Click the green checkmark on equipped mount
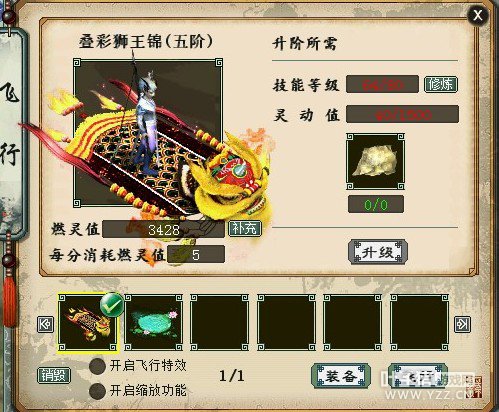Image resolution: width=499 pixels, height=412 pixels. coord(112,304)
